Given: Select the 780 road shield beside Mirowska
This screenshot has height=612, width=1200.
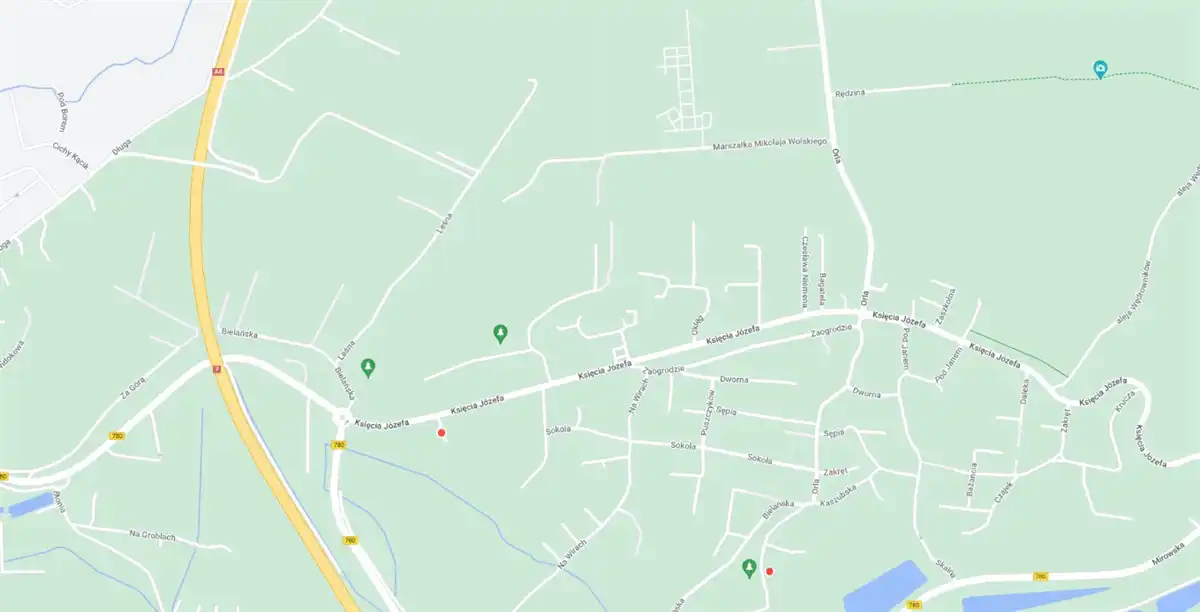Looking at the screenshot, I should [1040, 576].
